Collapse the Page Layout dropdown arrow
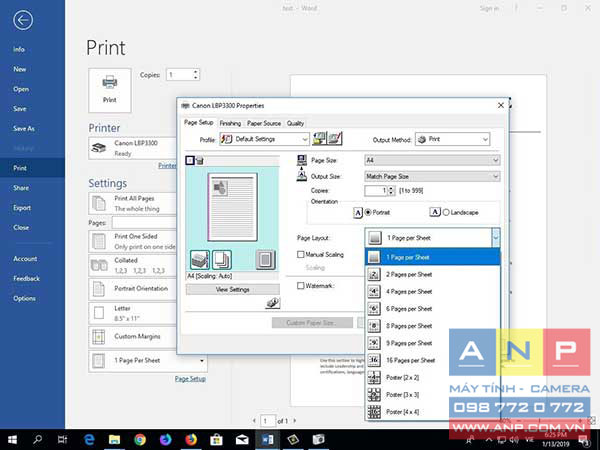Viewport: 600px width, 450px height. [x=496, y=238]
